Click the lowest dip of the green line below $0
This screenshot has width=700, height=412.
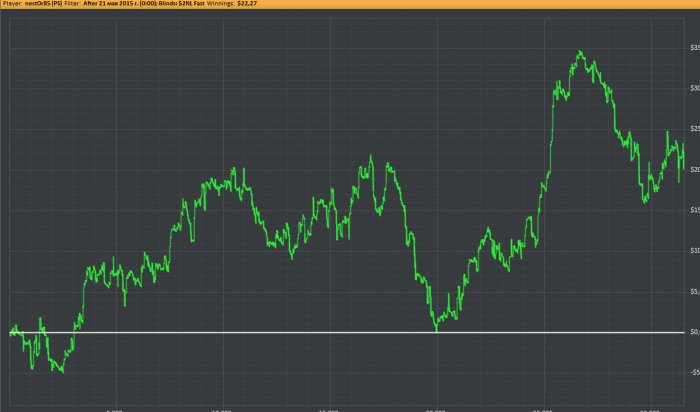tap(62, 372)
